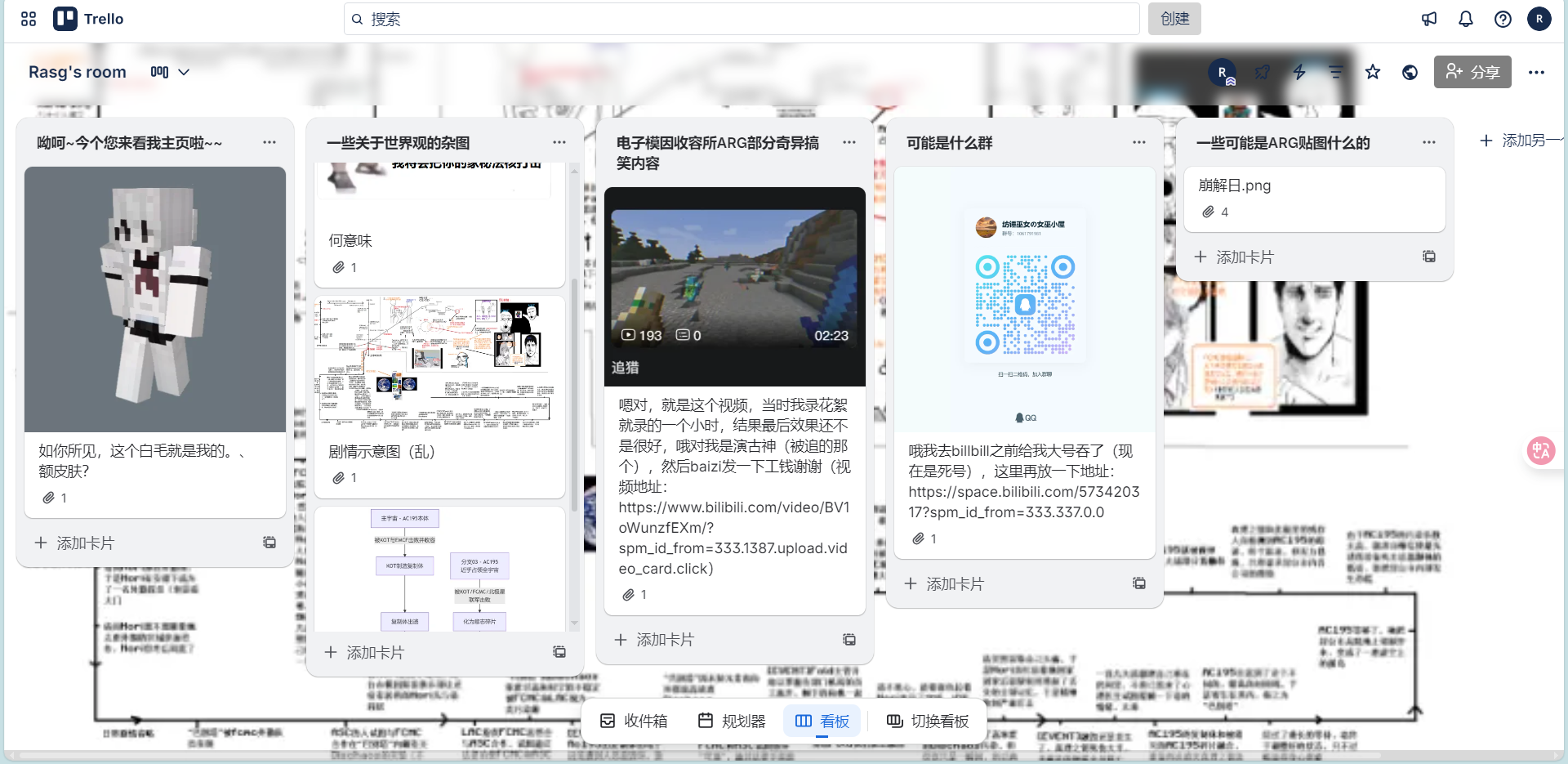The height and width of the screenshot is (764, 1568).
Task: Click the megaphone announcements icon
Action: coord(1428,19)
